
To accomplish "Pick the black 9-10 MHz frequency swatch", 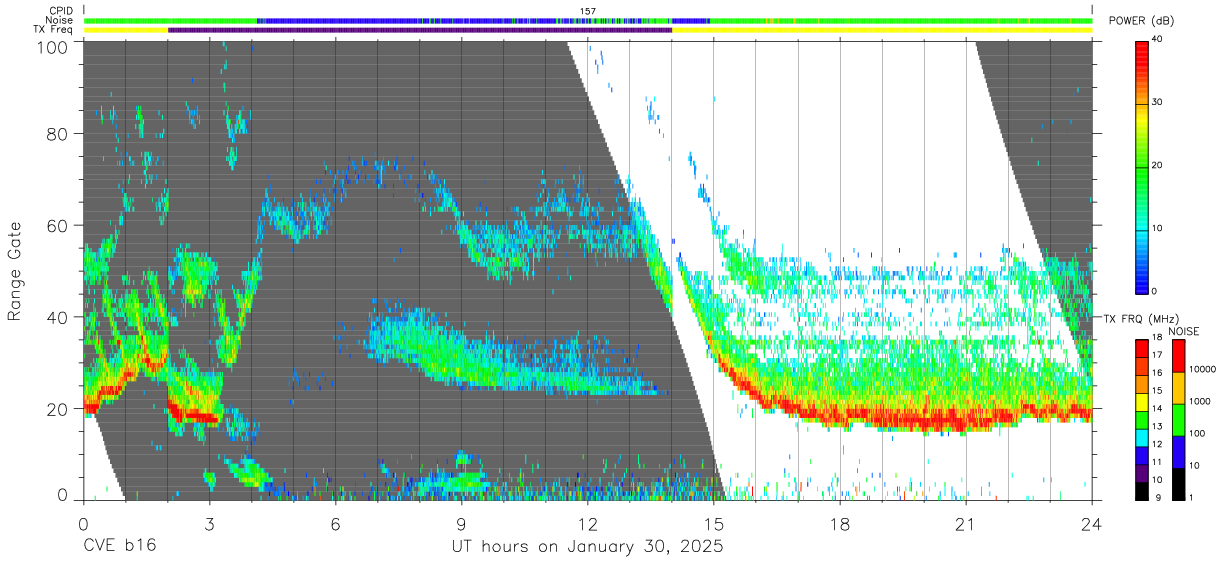I will (1141, 489).
